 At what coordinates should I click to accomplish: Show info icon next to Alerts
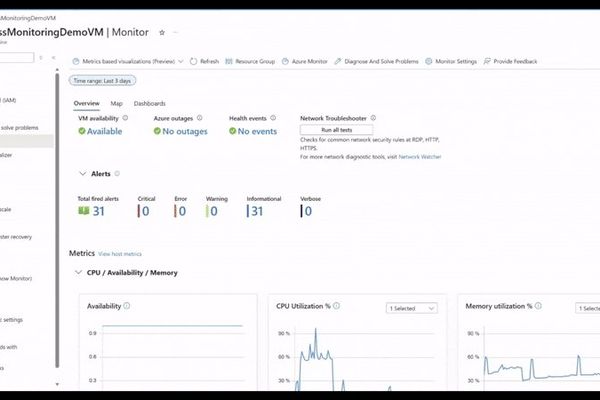pos(117,174)
